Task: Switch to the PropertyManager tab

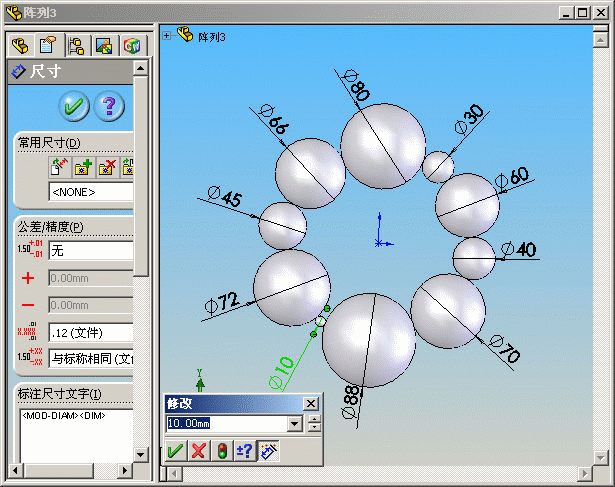Action: [x=47, y=46]
